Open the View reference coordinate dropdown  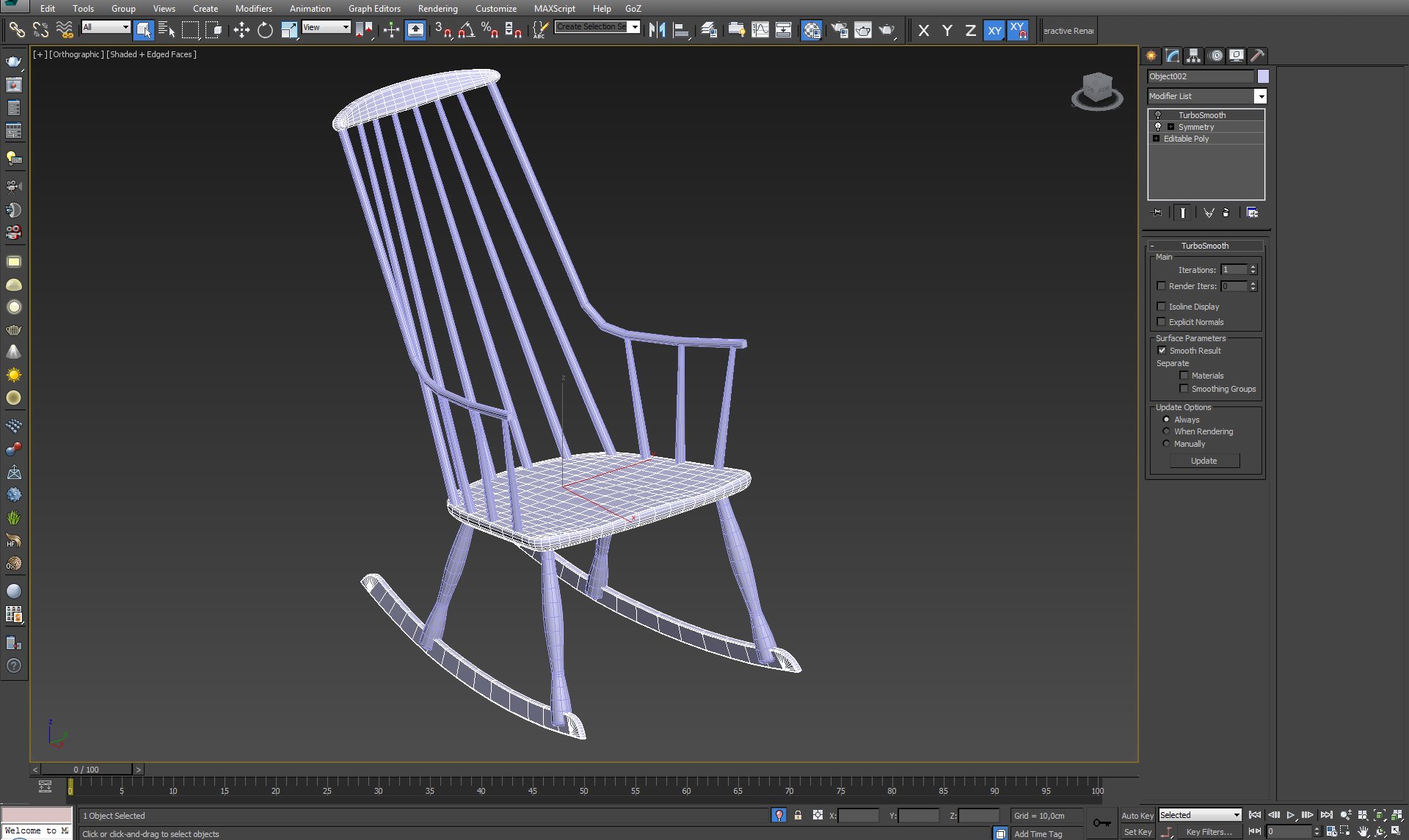click(x=326, y=27)
